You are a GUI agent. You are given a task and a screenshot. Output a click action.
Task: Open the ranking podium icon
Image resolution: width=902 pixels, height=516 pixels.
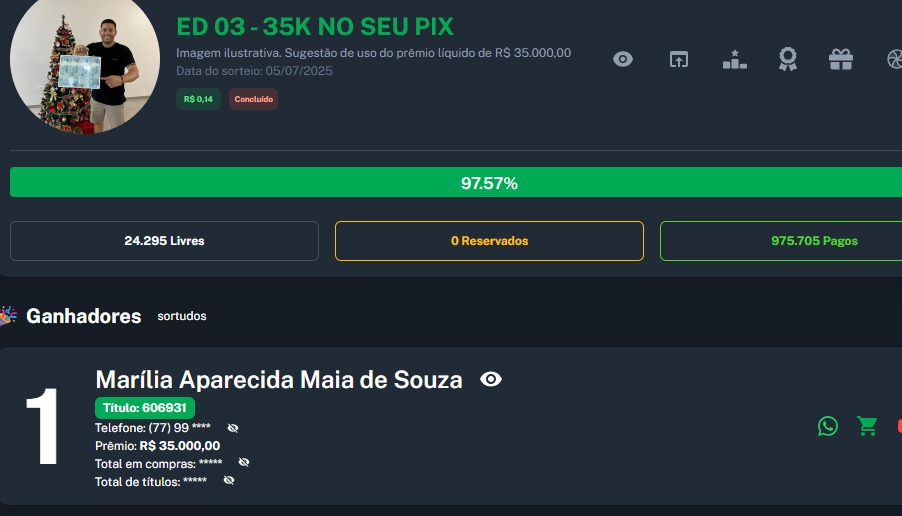click(735, 59)
